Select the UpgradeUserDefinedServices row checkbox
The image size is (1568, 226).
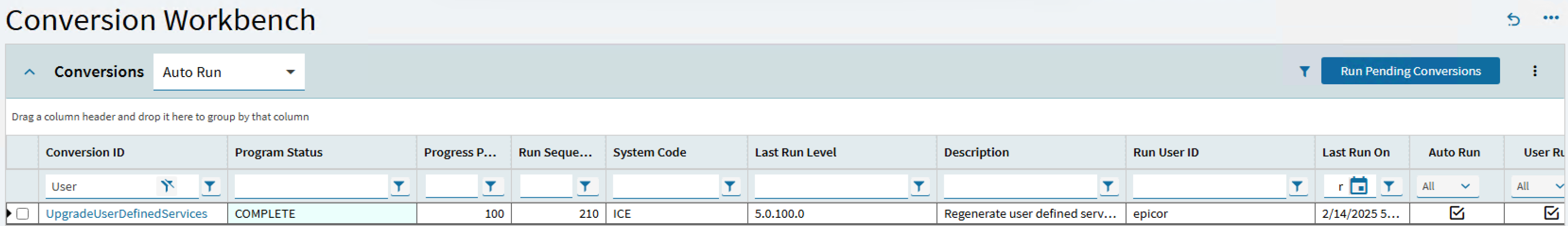tap(22, 214)
